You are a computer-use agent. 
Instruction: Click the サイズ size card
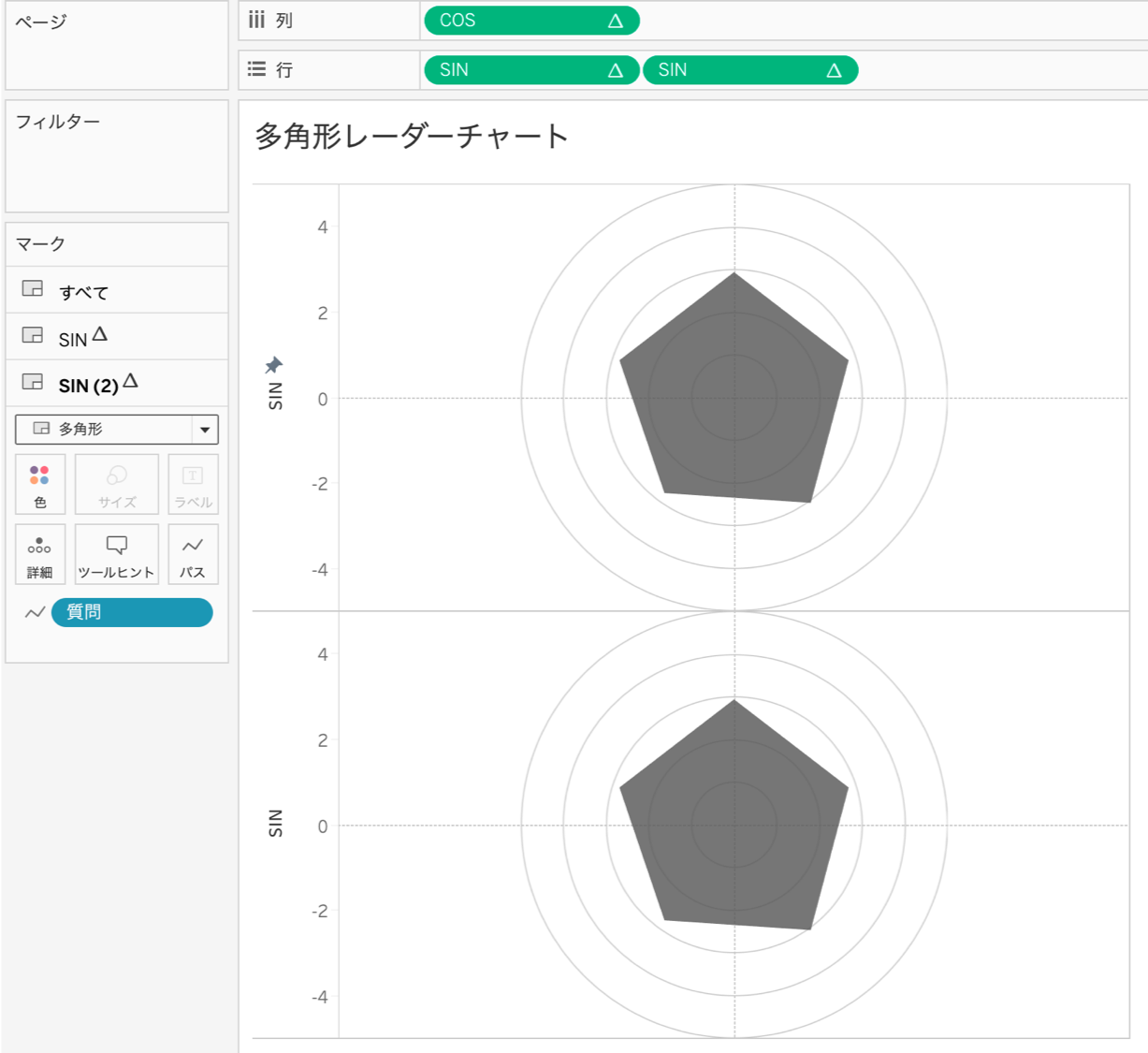[117, 485]
